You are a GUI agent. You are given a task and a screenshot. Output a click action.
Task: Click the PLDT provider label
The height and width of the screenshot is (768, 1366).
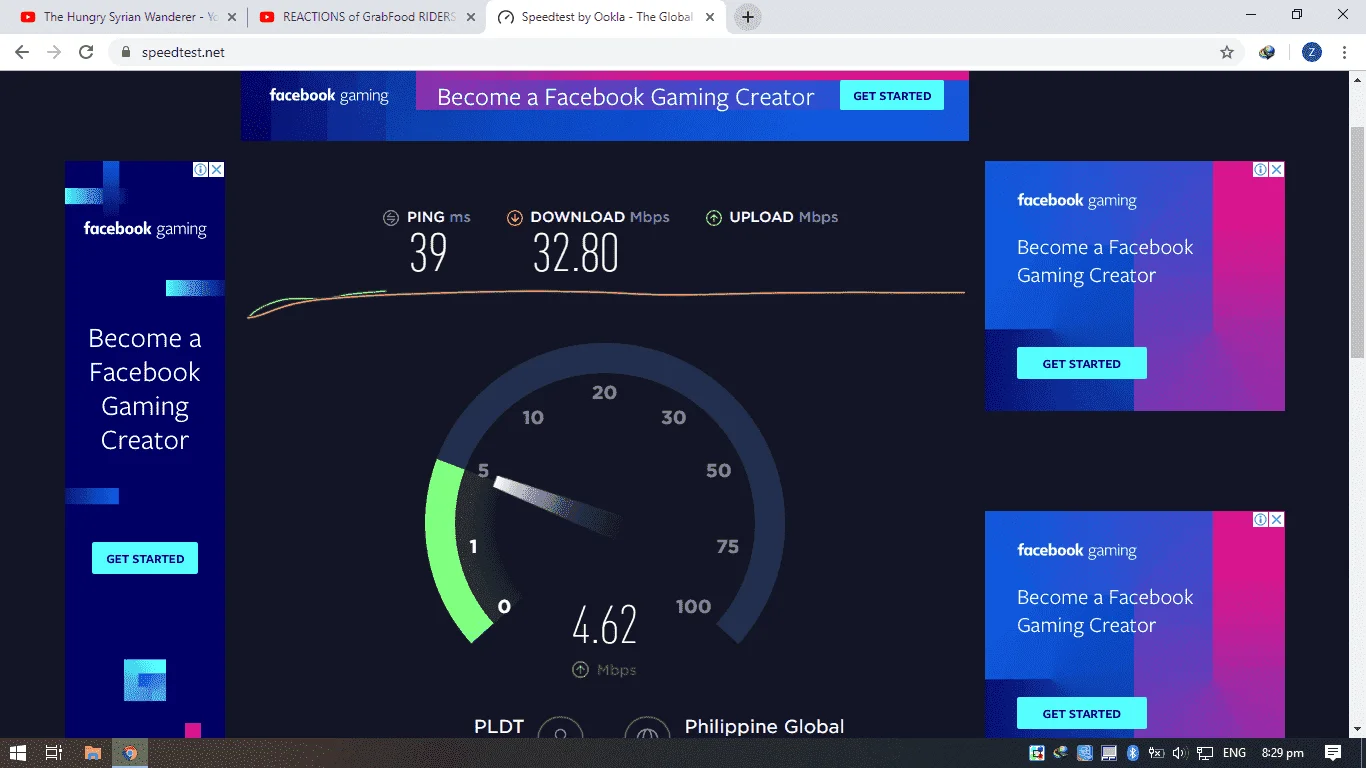coord(499,727)
